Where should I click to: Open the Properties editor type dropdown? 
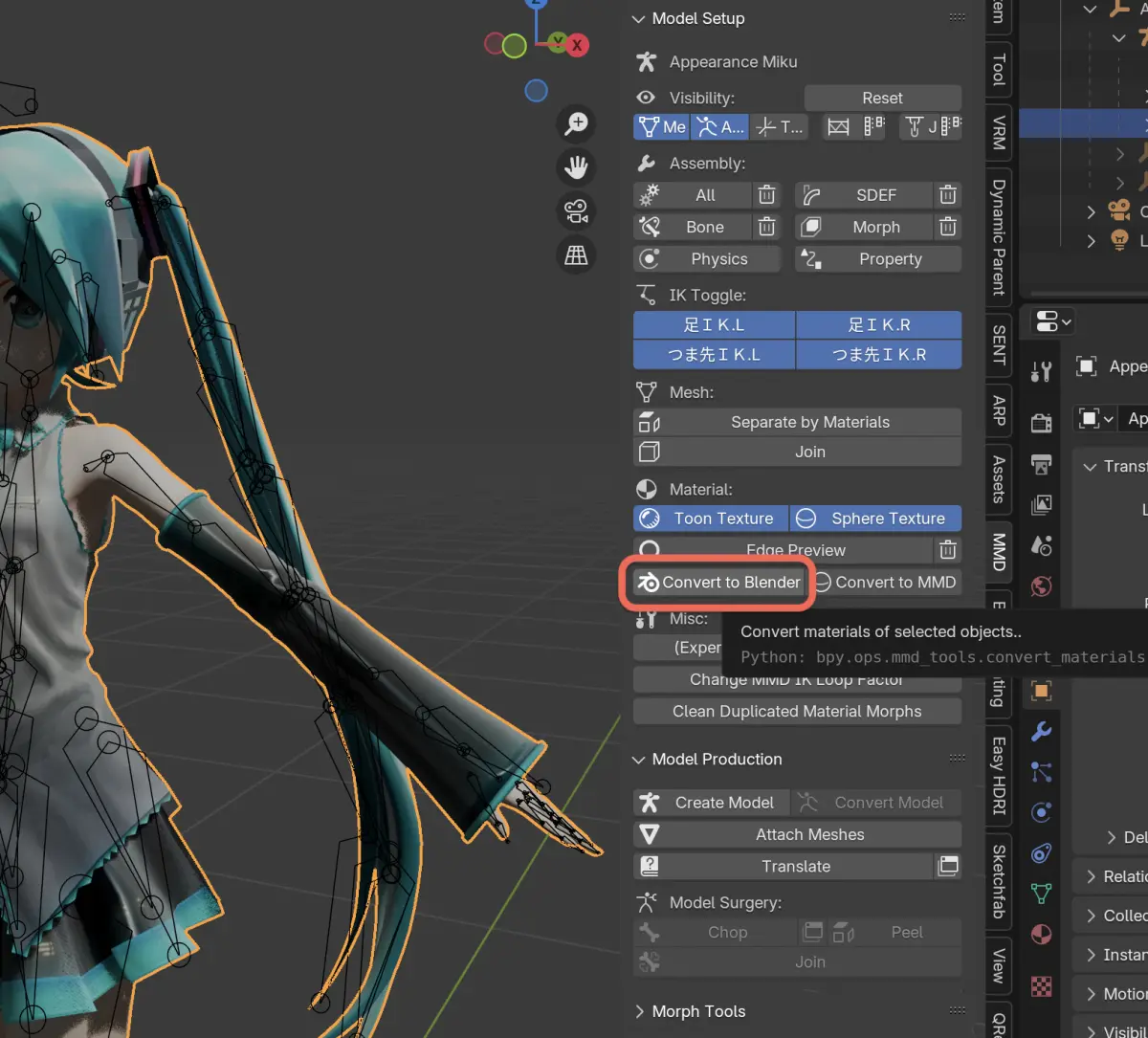1053,321
